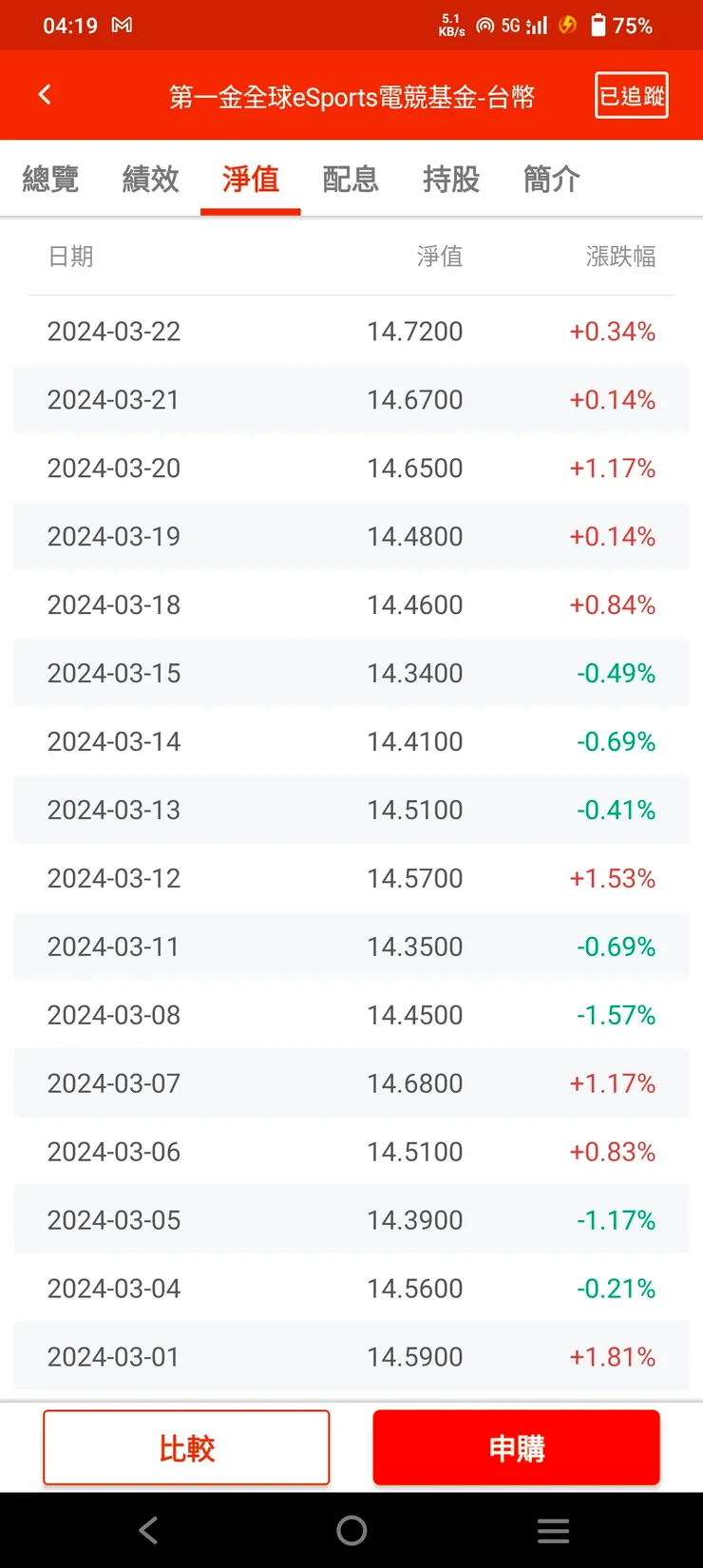The width and height of the screenshot is (703, 1568).
Task: Open Android recent apps menu
Action: coord(553,1530)
